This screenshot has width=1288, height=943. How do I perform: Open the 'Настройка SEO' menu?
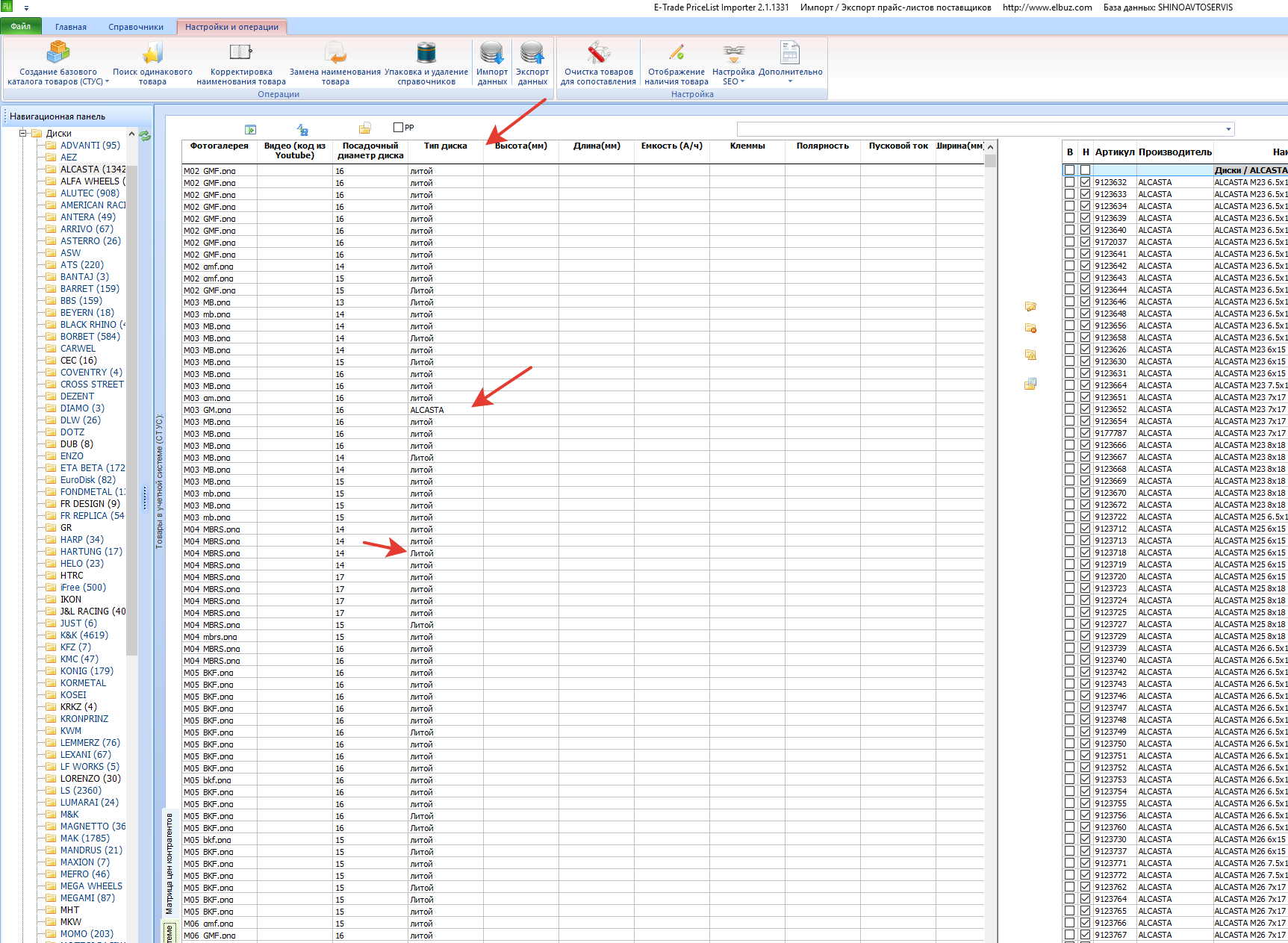point(733,63)
